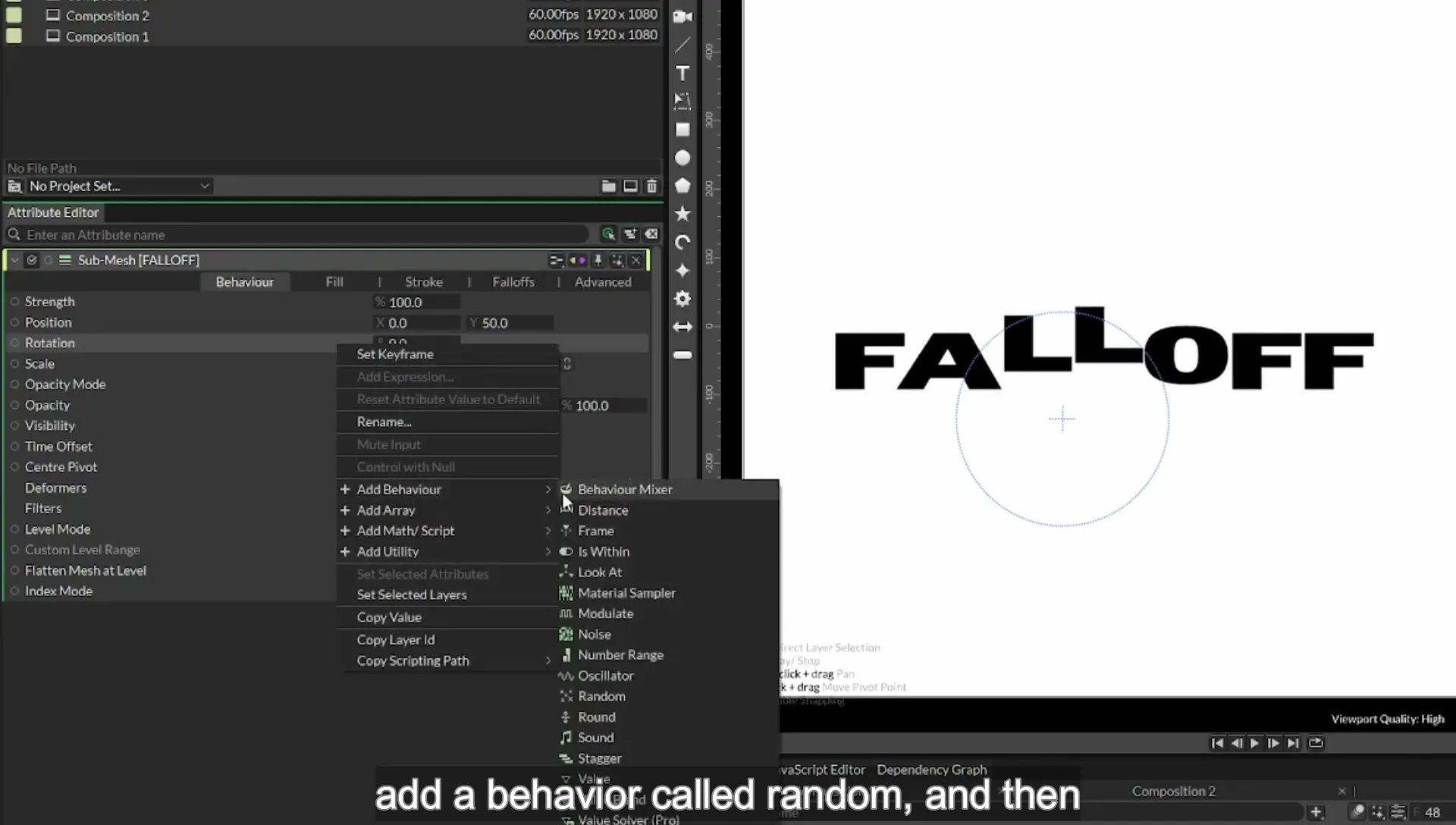Select the Rectangle shape tool
The width and height of the screenshot is (1456, 825).
tap(682, 130)
